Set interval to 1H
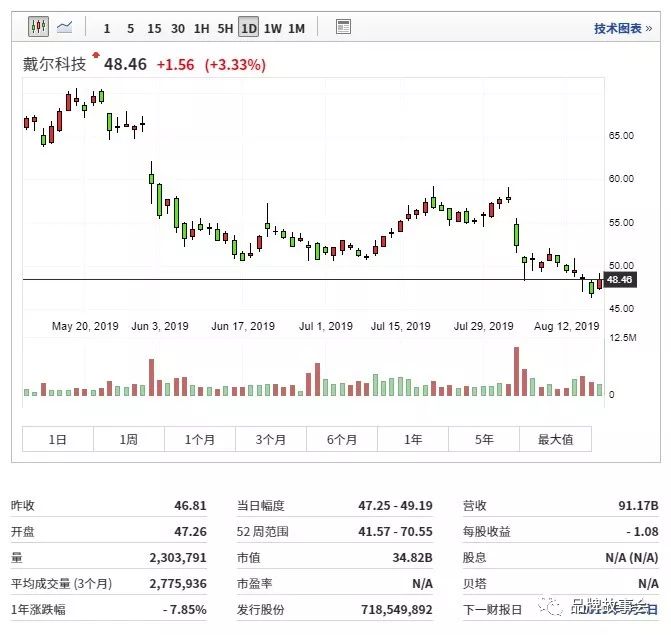 tap(201, 28)
